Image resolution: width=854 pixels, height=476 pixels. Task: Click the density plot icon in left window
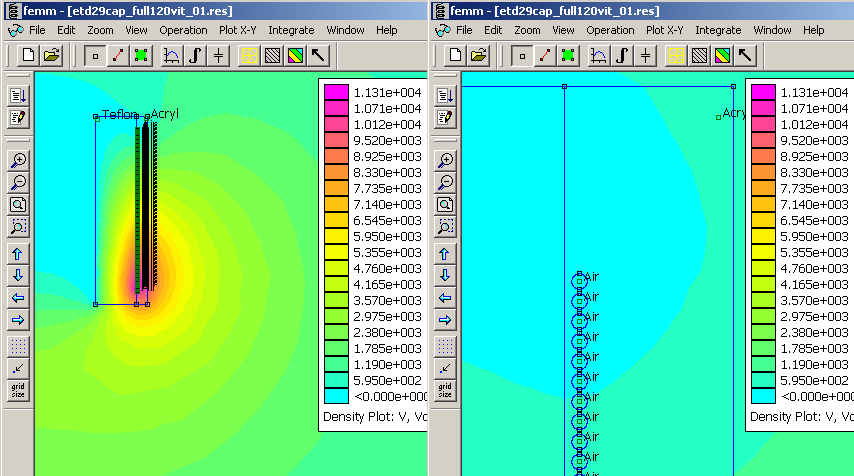295,55
